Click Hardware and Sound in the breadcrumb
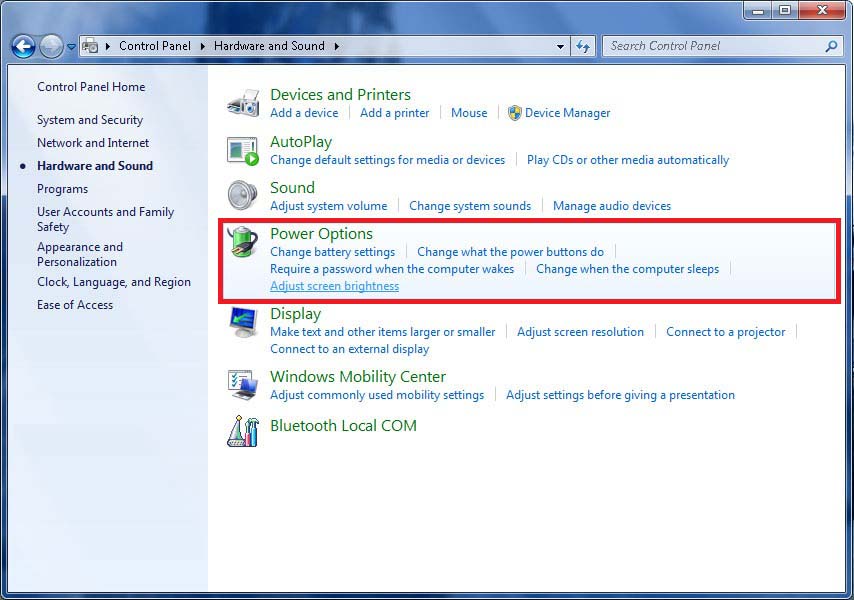 tap(269, 46)
